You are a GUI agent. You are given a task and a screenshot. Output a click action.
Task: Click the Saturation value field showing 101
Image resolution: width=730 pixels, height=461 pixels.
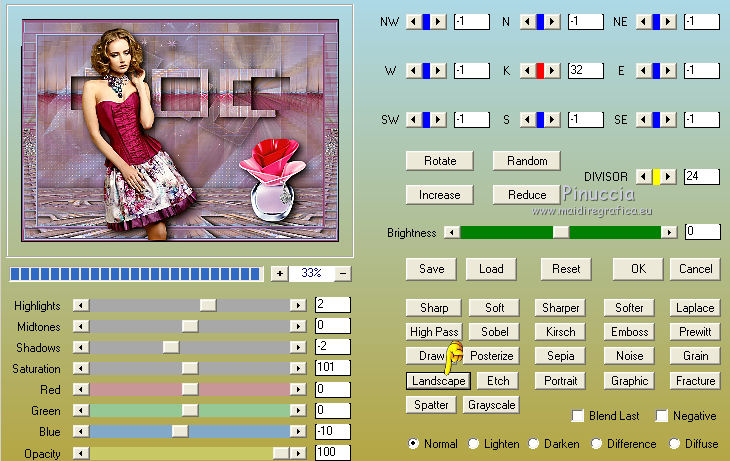pos(333,367)
